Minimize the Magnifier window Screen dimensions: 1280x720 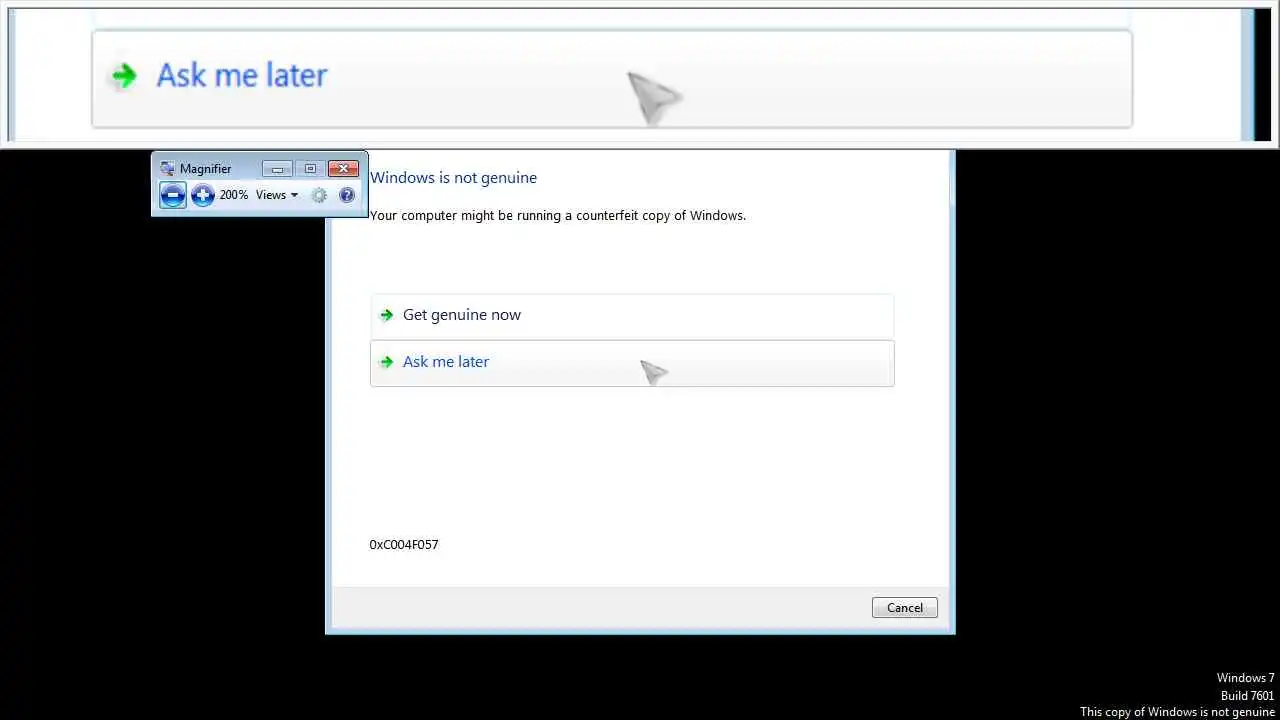coord(277,169)
